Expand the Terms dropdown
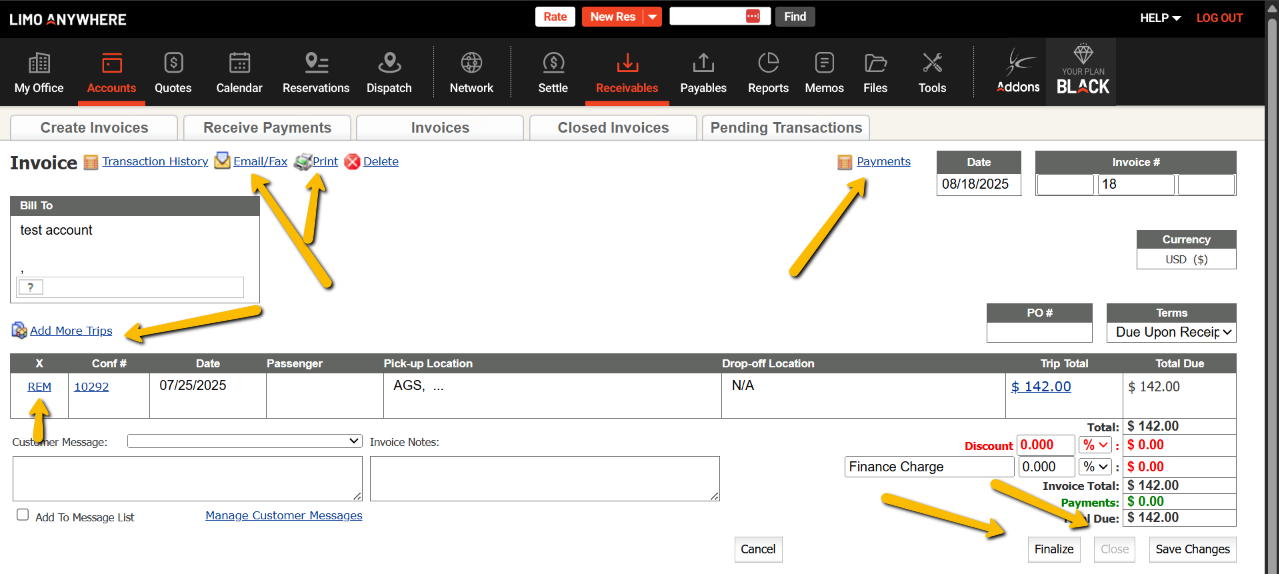Viewport: 1279px width, 574px height. 1171,332
